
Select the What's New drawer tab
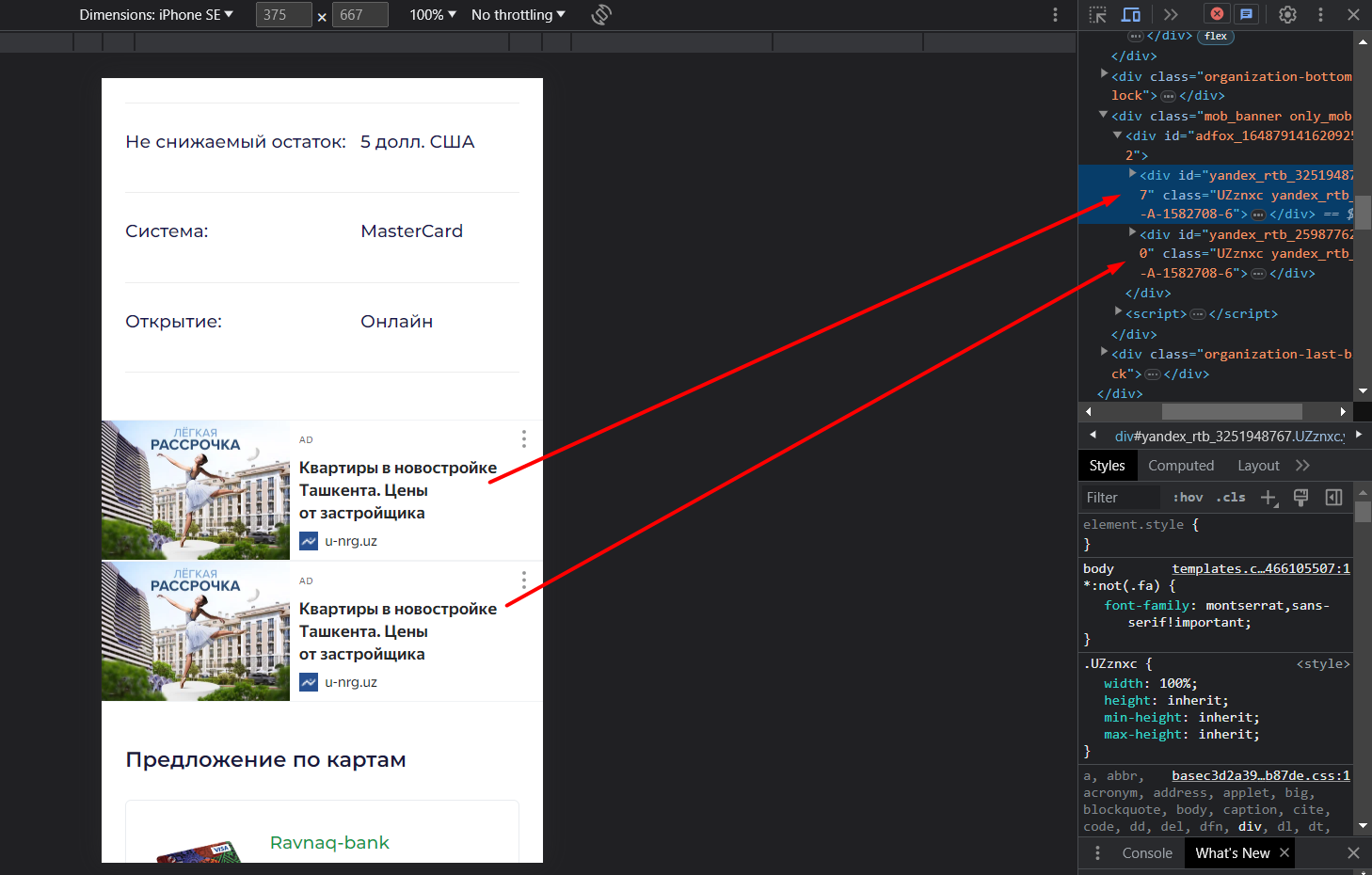tap(1232, 852)
